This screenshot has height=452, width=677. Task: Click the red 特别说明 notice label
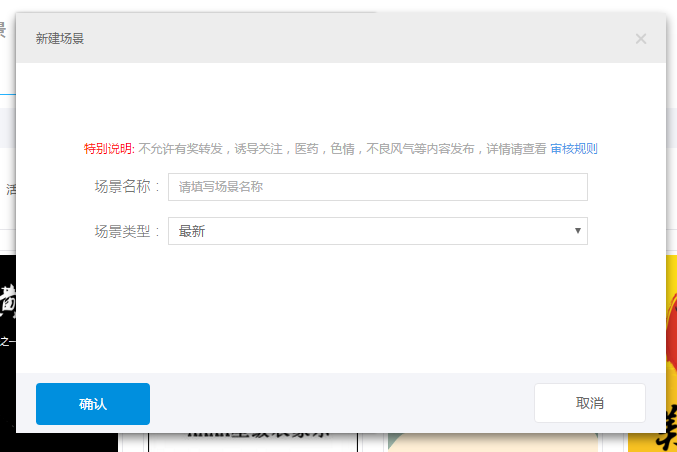pos(109,149)
